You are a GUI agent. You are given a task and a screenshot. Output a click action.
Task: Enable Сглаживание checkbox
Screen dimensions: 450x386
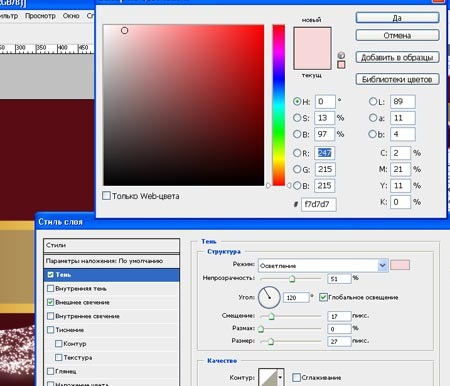coord(296,377)
